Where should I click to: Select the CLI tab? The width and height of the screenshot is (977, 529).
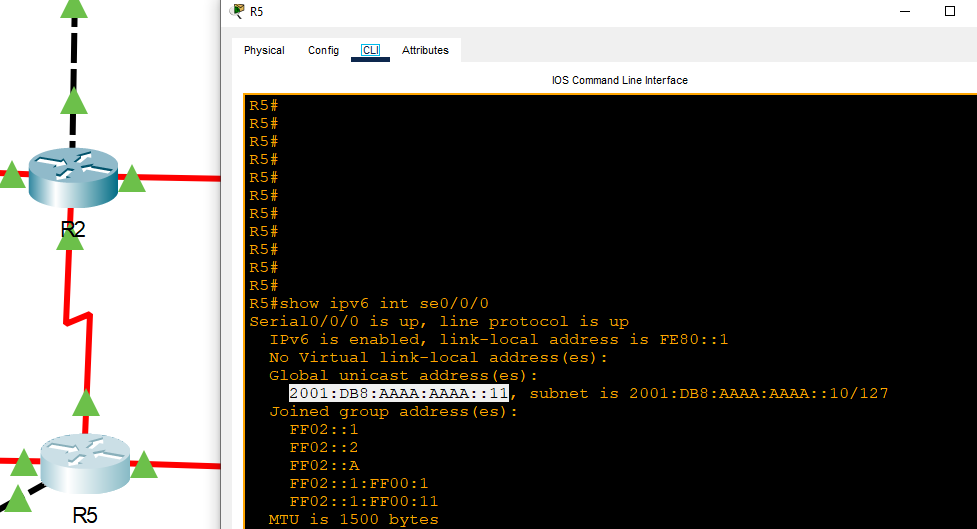pos(370,50)
